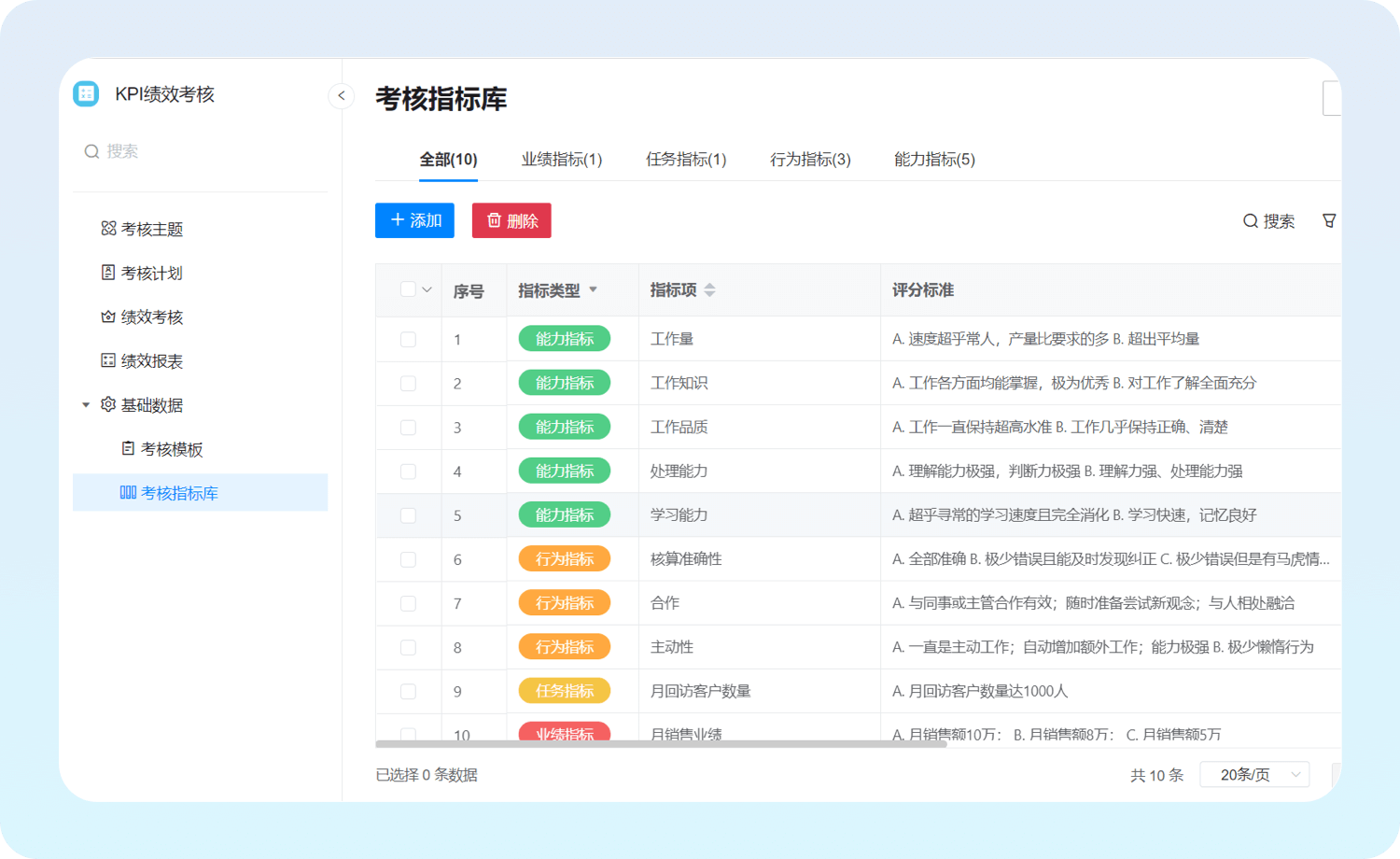Viewport: 1400px width, 859px height.
Task: Toggle the select-all header checkbox
Action: [x=408, y=289]
